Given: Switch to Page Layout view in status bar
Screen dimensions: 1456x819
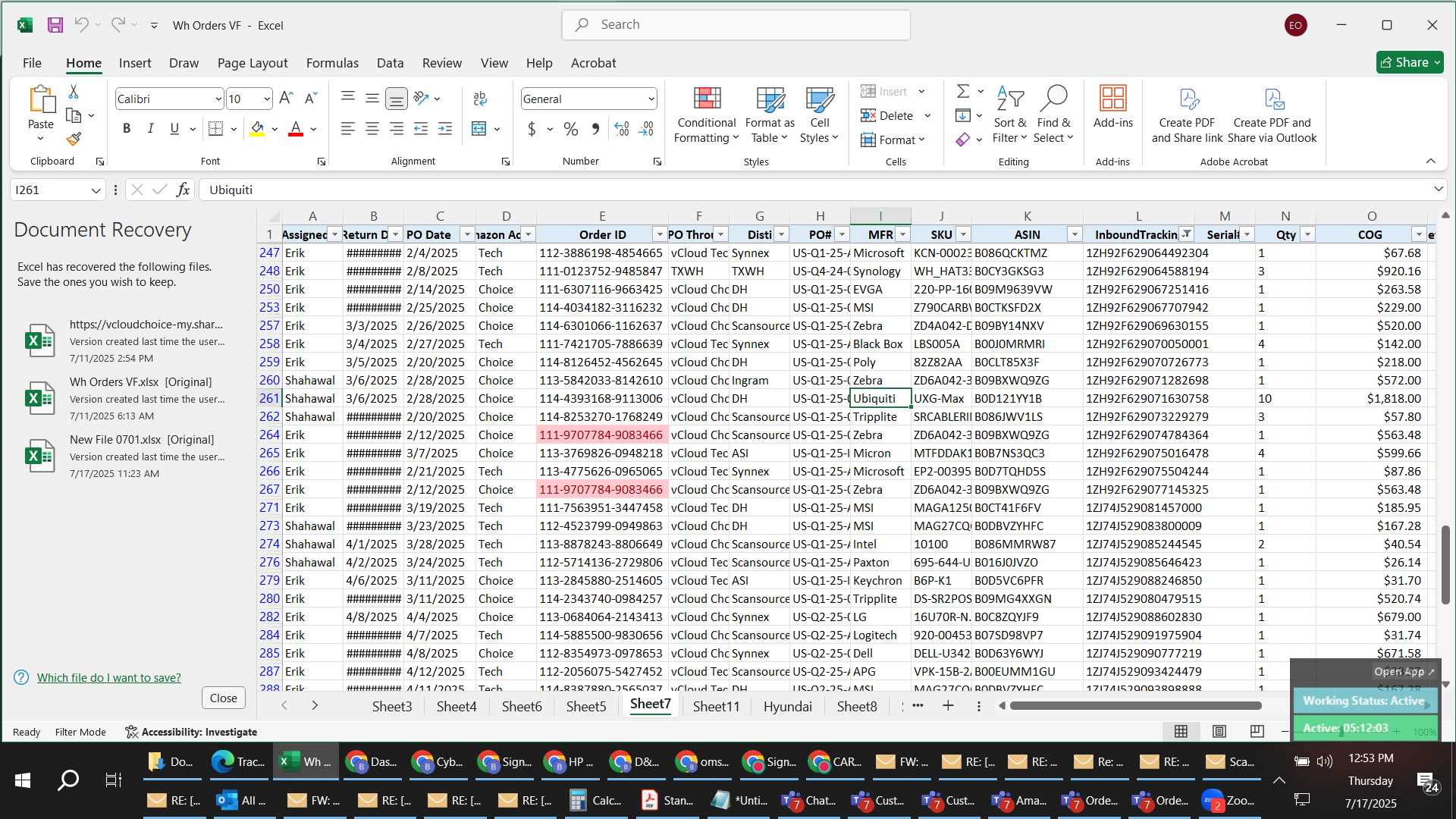Looking at the screenshot, I should [1219, 731].
